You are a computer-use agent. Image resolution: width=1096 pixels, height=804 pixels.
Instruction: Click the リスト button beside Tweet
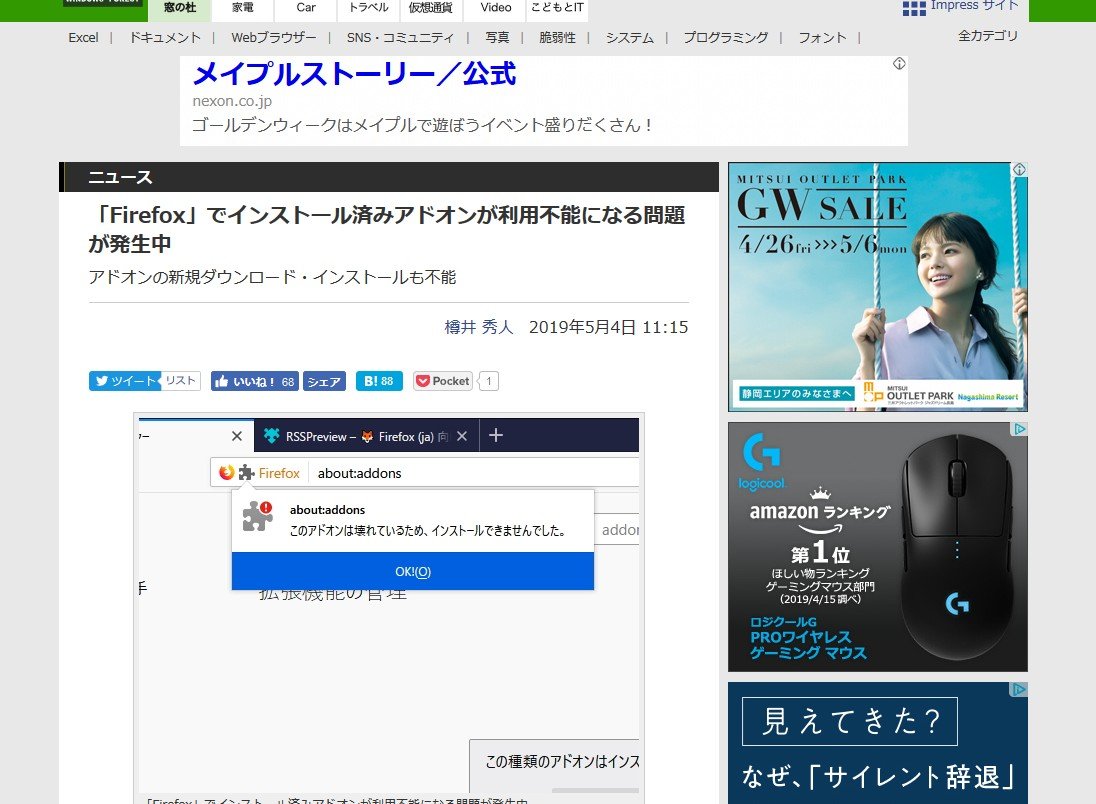point(180,381)
